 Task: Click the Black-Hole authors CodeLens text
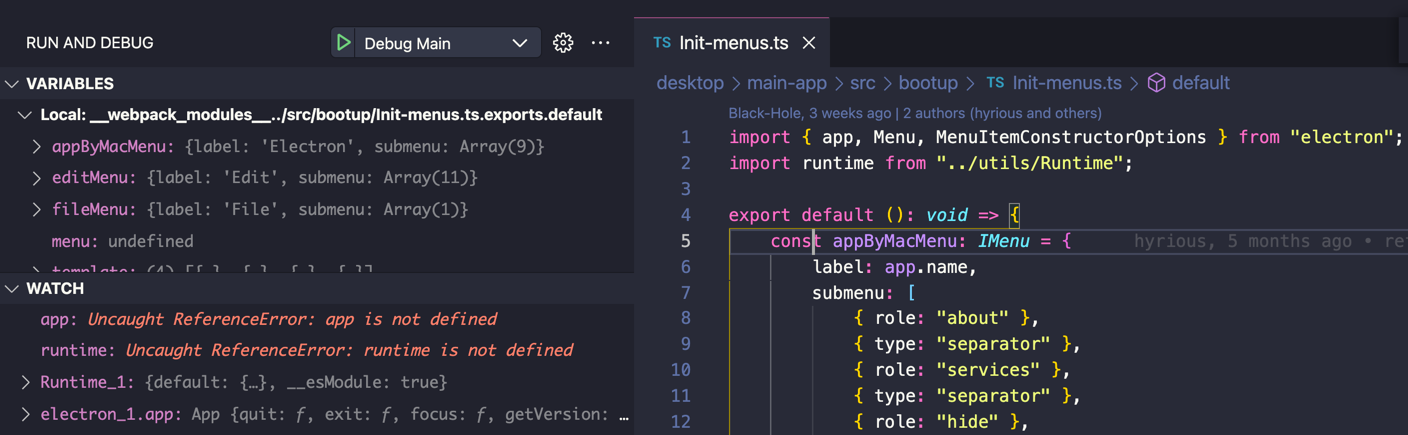(x=915, y=113)
